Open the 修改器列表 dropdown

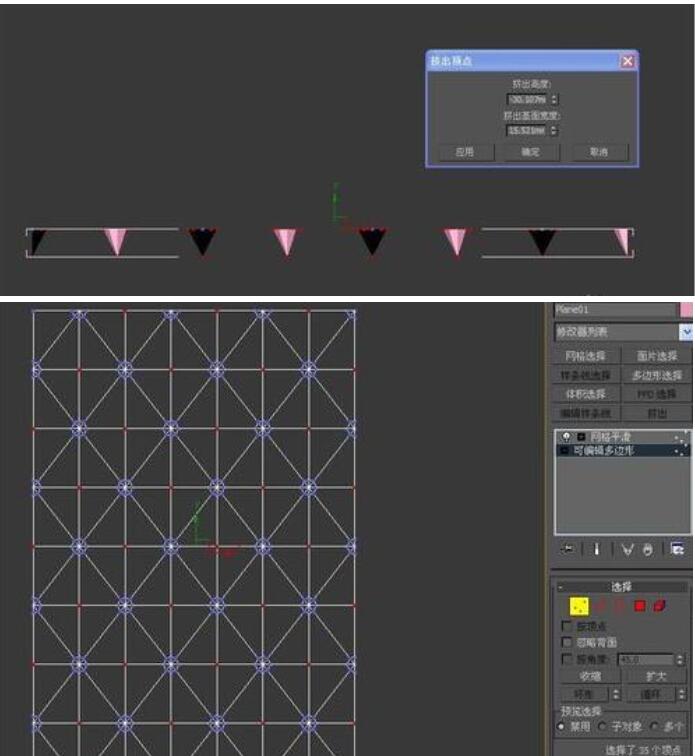click(685, 332)
